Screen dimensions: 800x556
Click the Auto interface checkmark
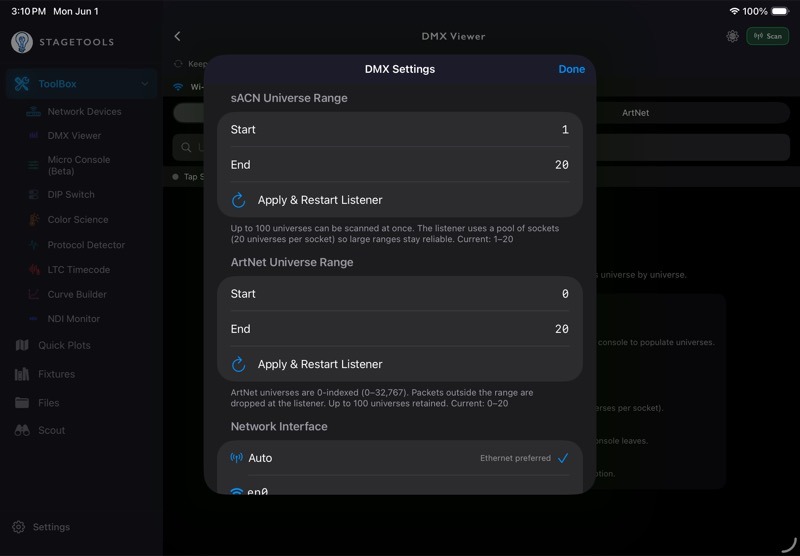pyautogui.click(x=563, y=458)
